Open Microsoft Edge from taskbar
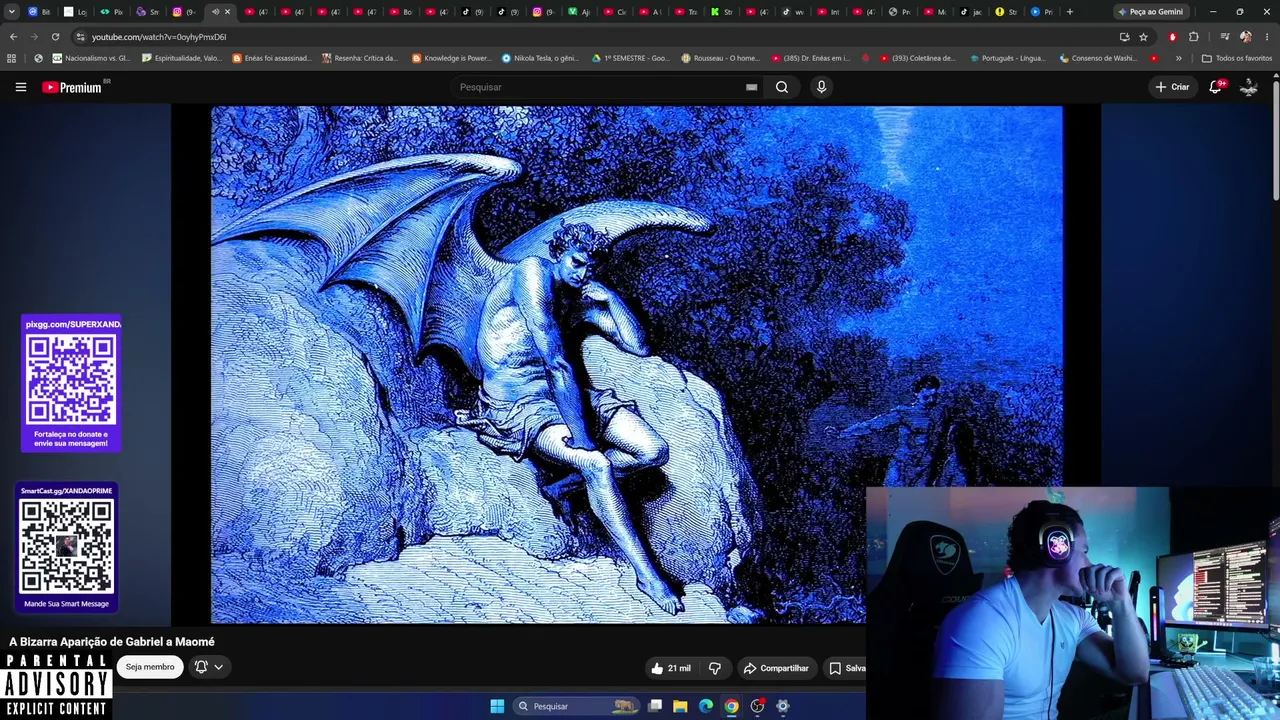The height and width of the screenshot is (720, 1280). click(x=706, y=706)
